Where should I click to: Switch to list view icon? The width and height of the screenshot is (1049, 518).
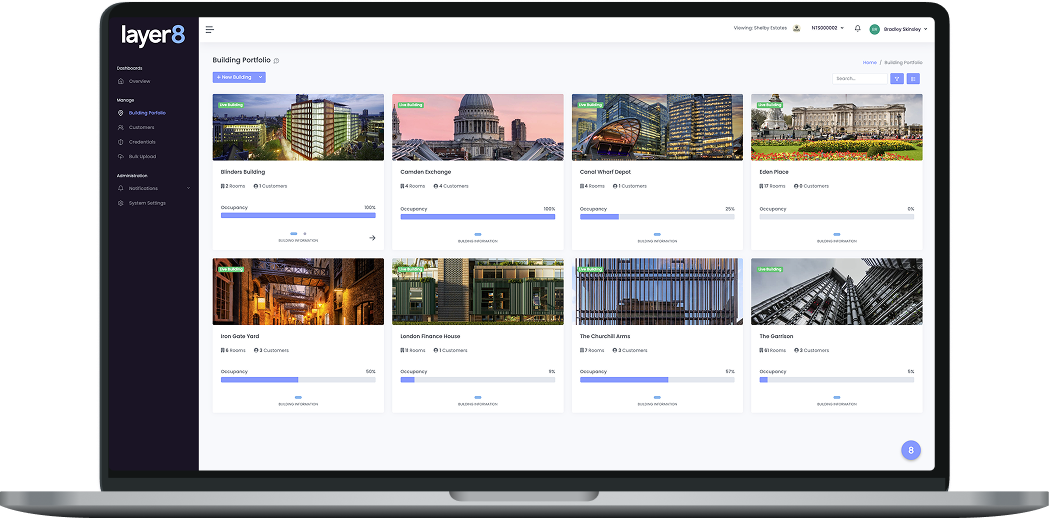coord(914,78)
